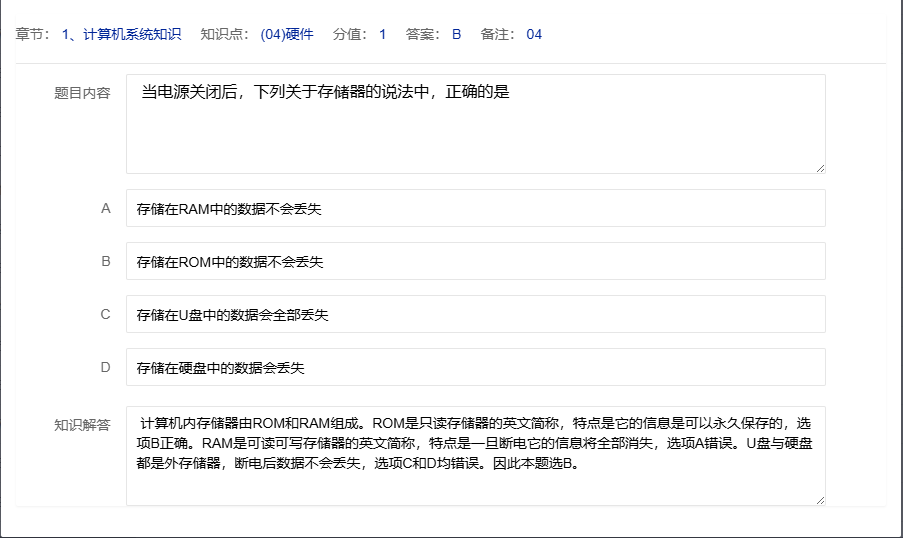Screen dimensions: 903x538
Task: Click the resize handle of 题目内容 textarea
Action: point(820,168)
